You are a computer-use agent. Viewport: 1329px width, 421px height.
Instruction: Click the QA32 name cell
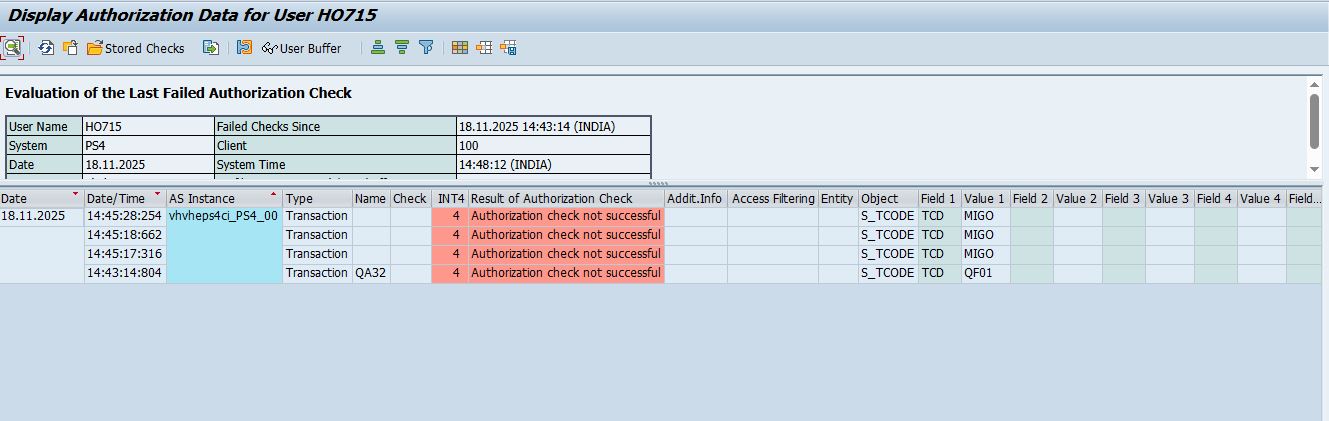[x=370, y=273]
